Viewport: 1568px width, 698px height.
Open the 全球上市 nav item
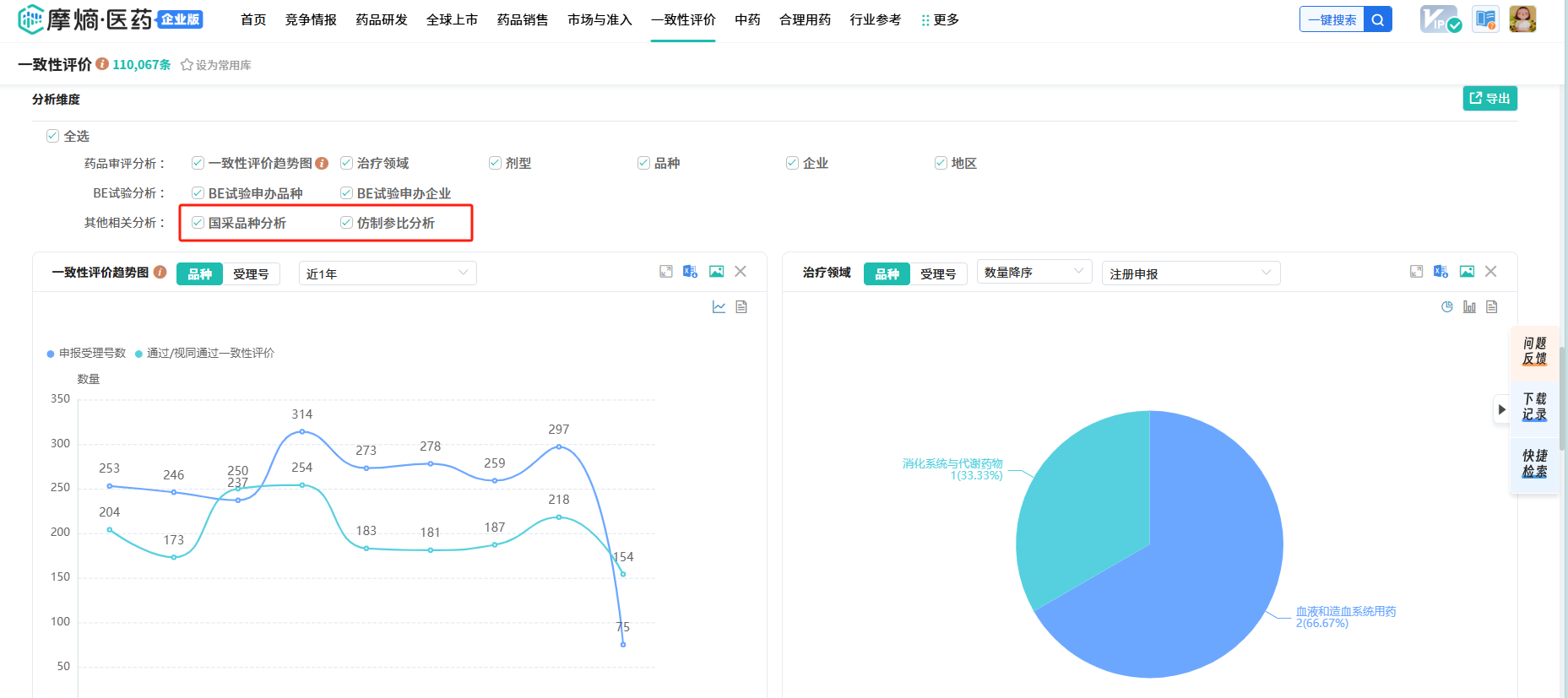pyautogui.click(x=452, y=19)
